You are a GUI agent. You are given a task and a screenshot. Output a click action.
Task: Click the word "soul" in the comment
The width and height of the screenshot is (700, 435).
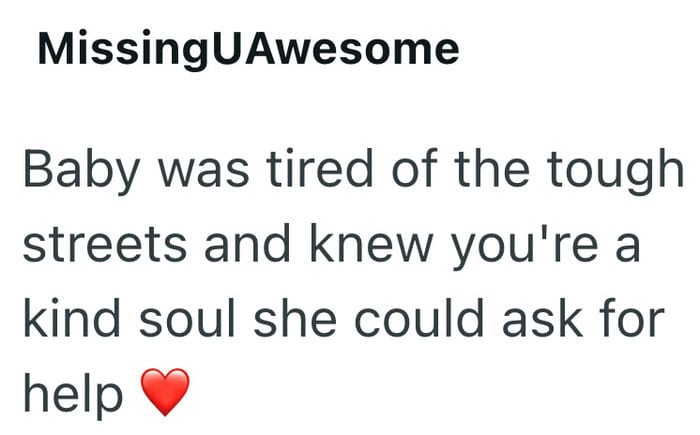[x=204, y=320]
